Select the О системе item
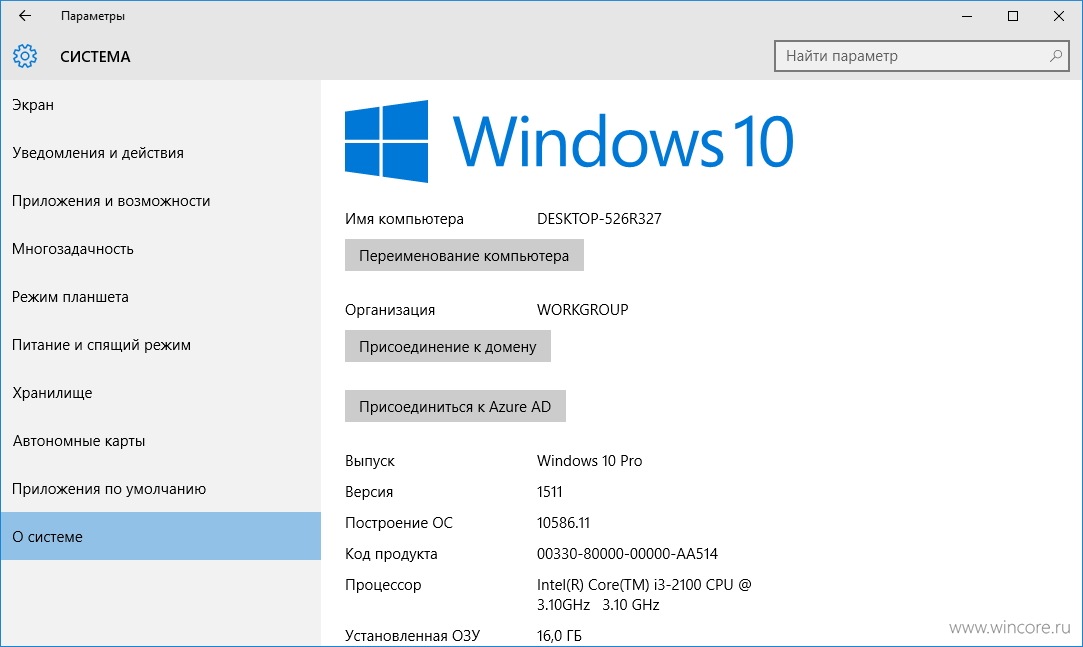 (160, 536)
